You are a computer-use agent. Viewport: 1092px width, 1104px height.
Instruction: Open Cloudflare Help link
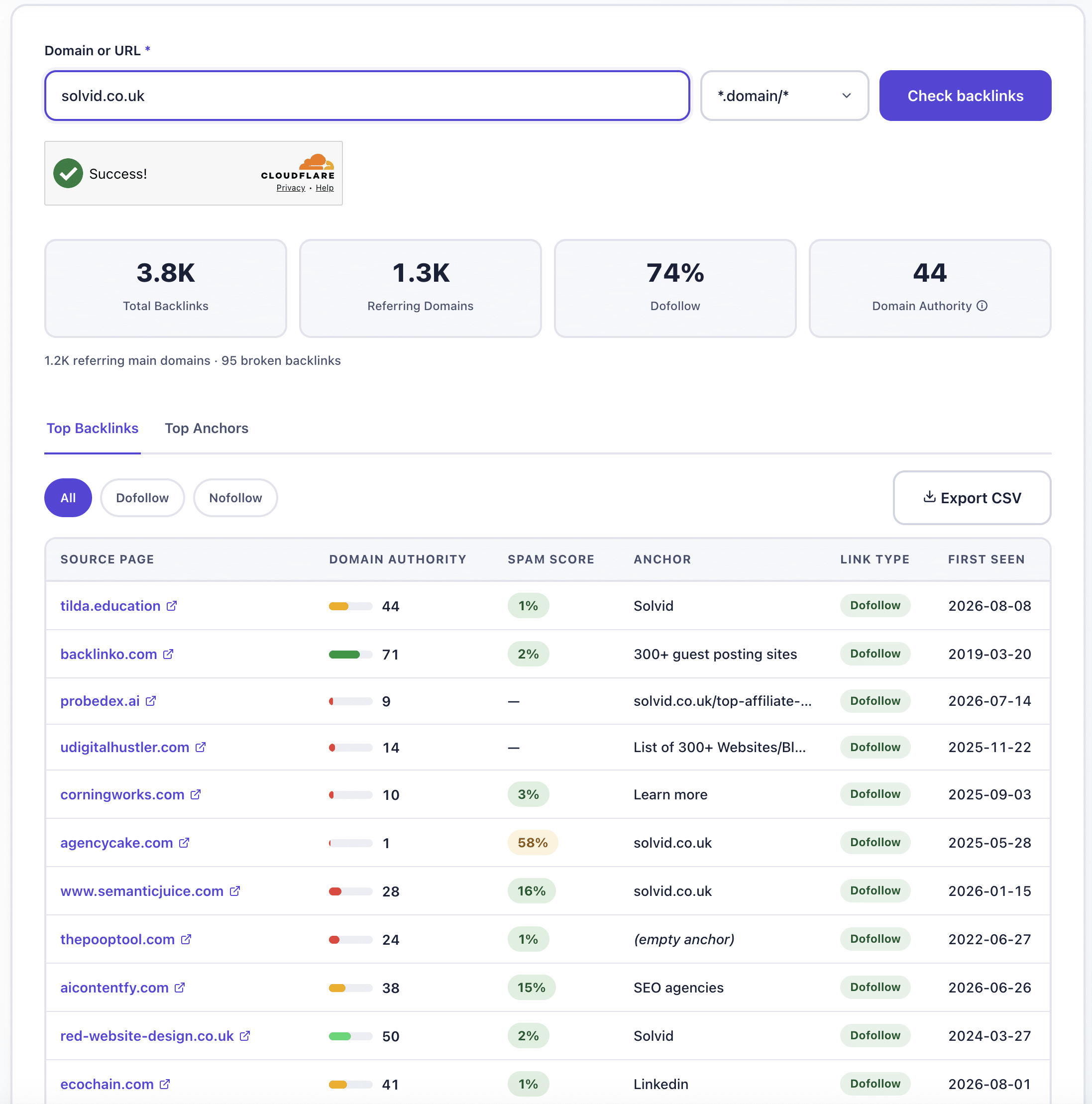(325, 188)
